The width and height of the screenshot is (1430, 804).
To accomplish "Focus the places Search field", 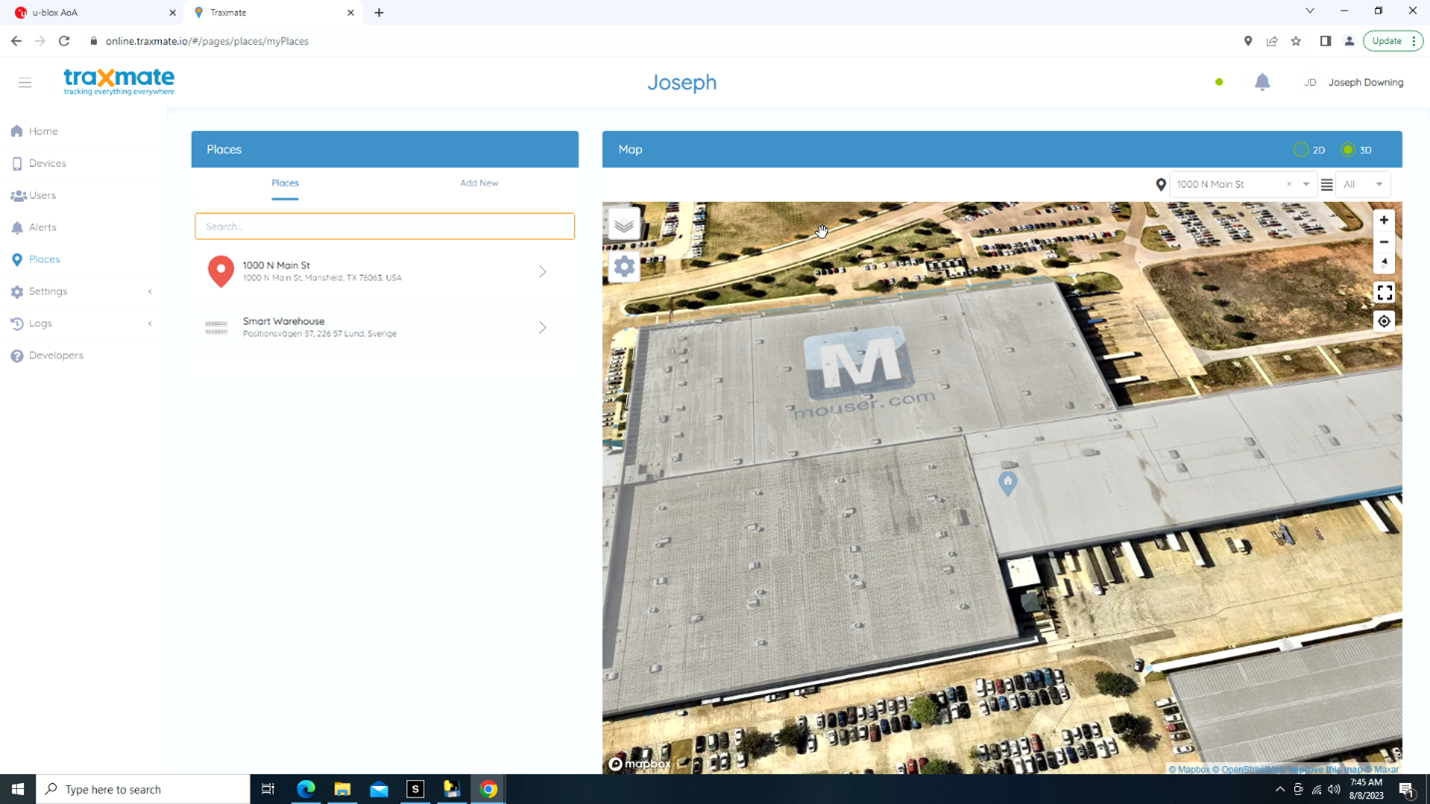I will [x=385, y=226].
